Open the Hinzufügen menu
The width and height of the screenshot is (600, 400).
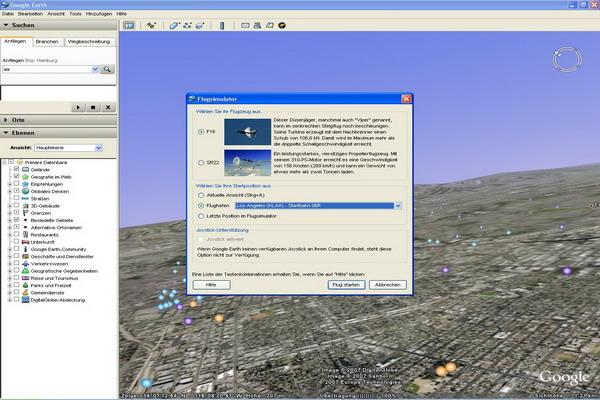(x=99, y=14)
